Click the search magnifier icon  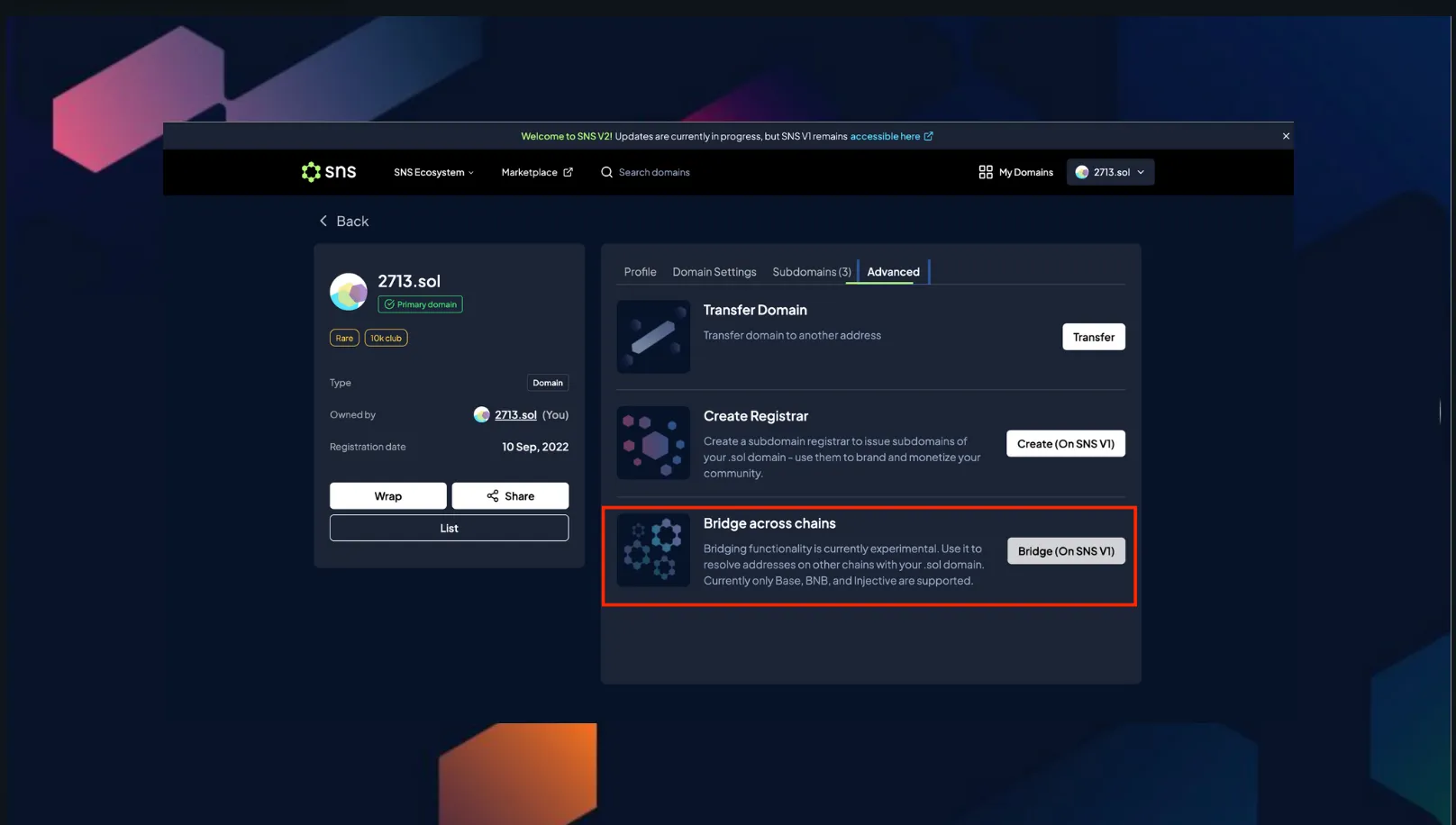(606, 172)
